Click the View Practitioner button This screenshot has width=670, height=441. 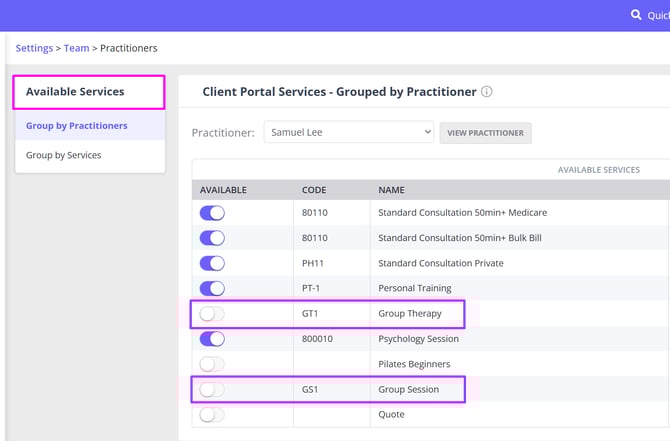[485, 133]
